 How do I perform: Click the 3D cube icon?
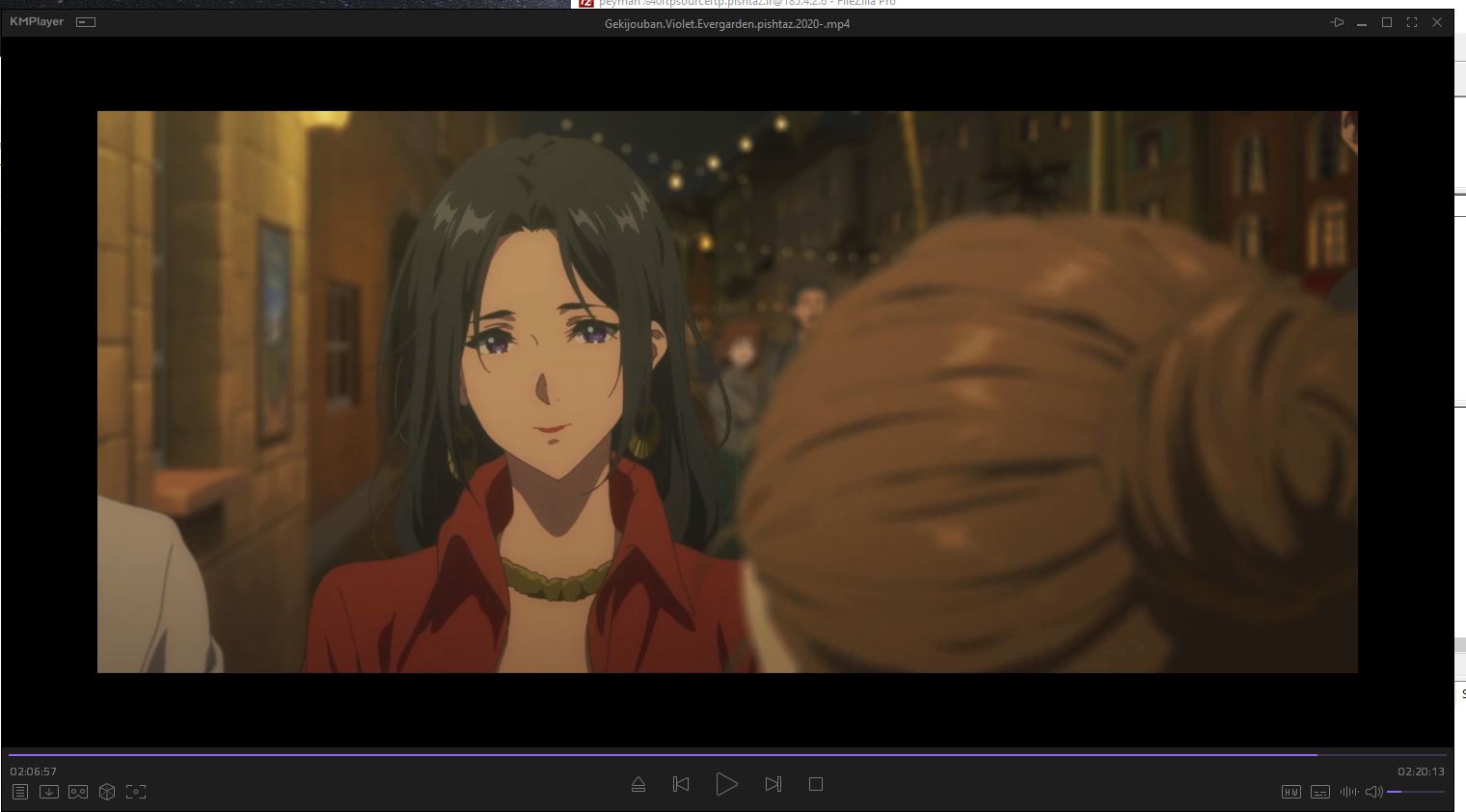[107, 792]
